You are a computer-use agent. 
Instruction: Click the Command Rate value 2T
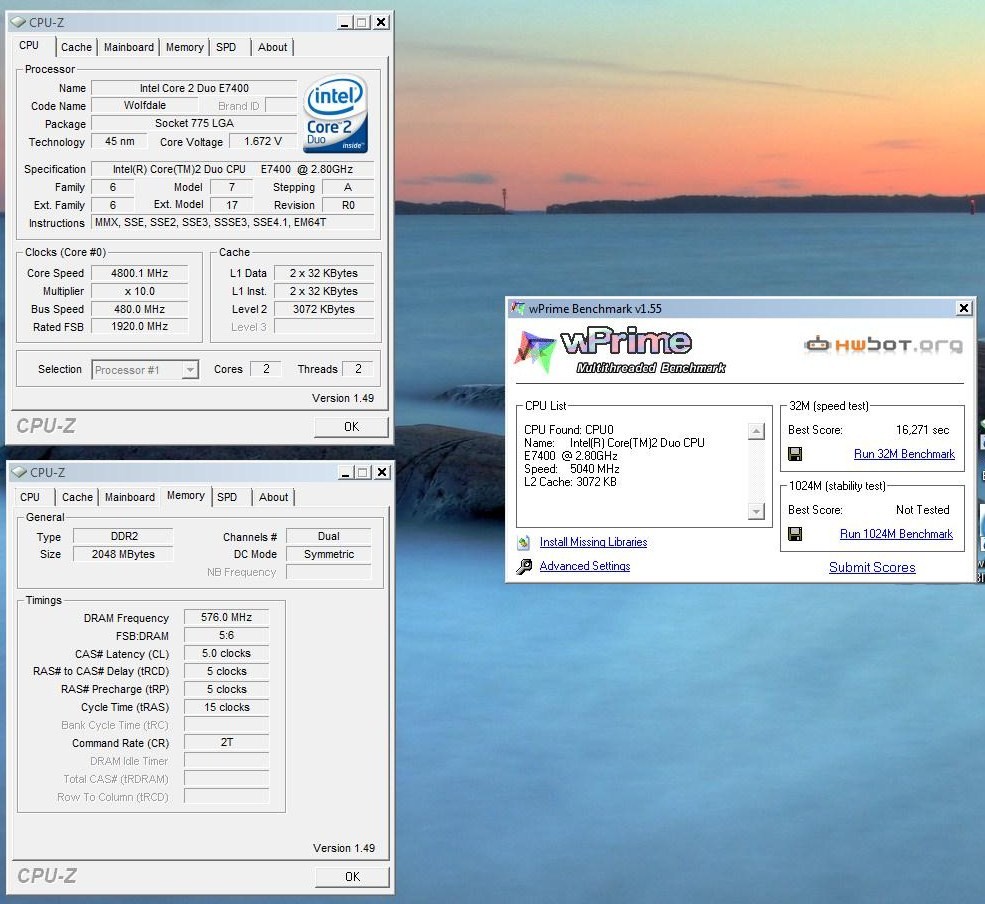tap(226, 743)
